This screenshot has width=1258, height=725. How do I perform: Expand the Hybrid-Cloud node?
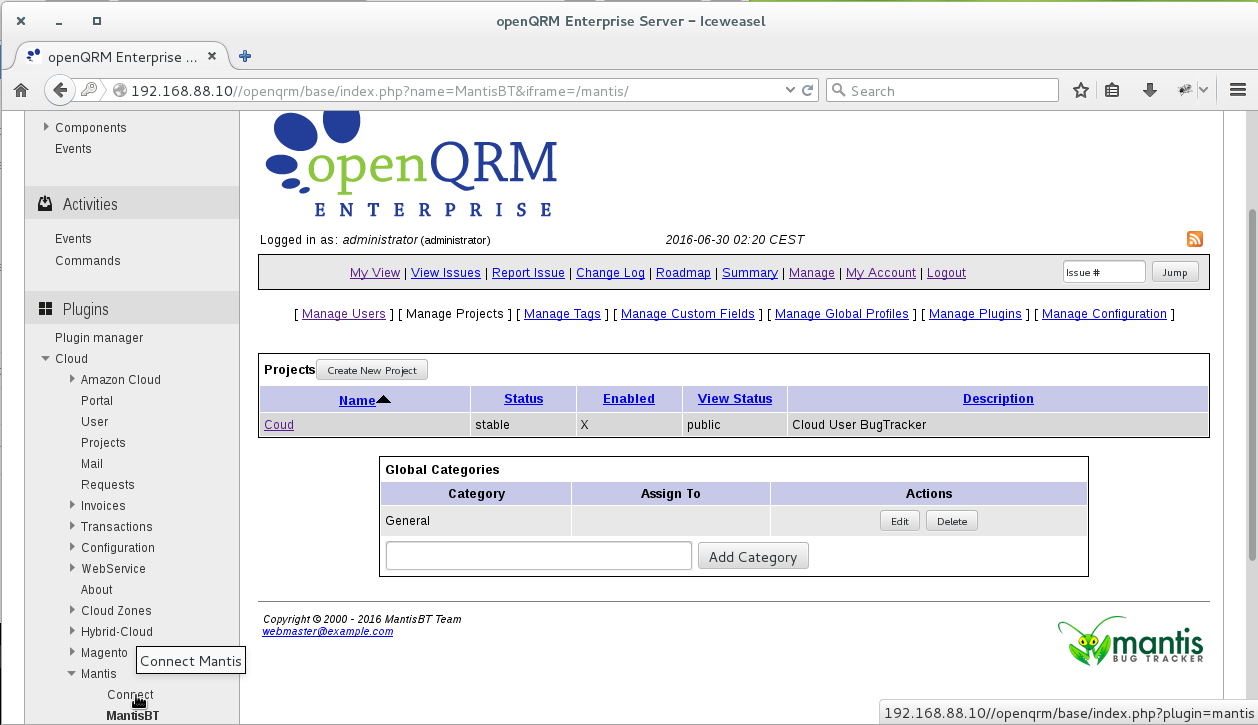click(x=72, y=631)
